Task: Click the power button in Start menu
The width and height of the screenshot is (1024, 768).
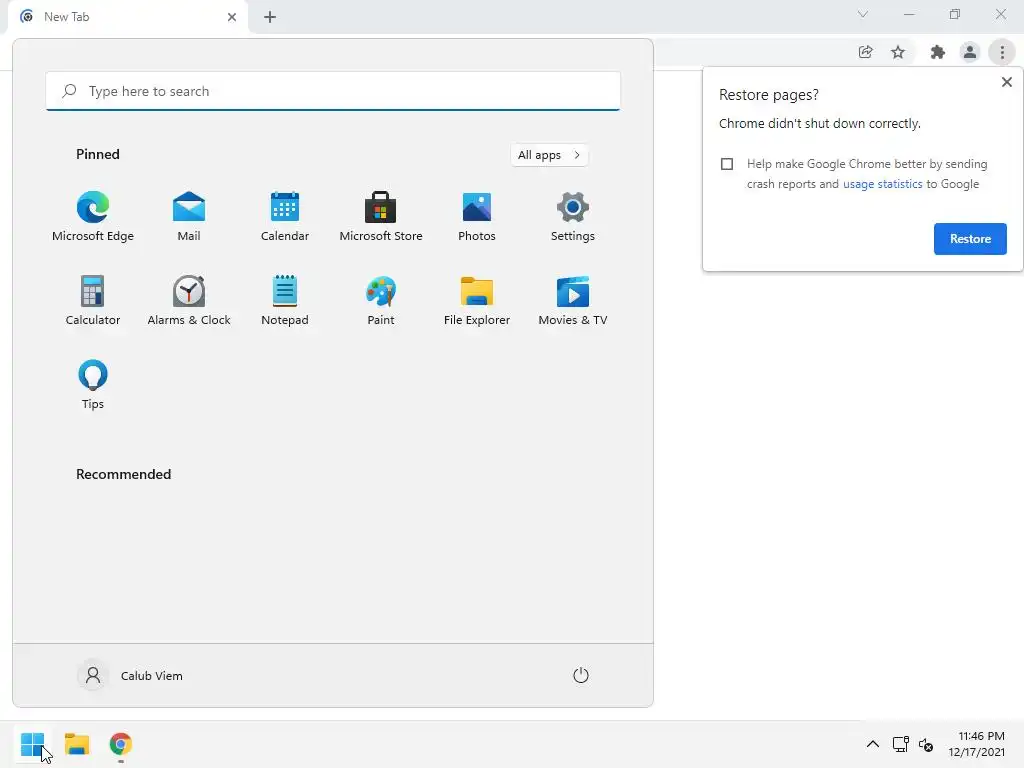Action: (x=581, y=675)
